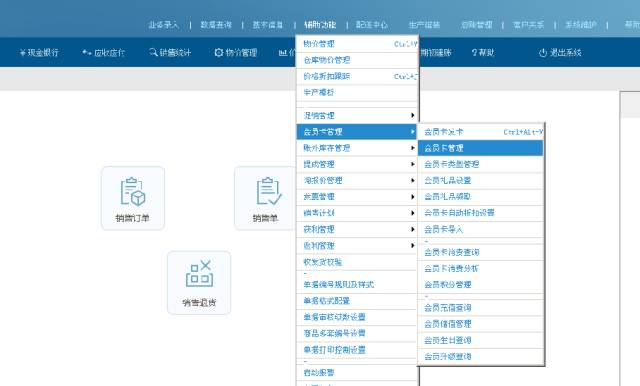Expand the 账外库存管理 submenu arrow
The height and width of the screenshot is (386, 640).
[x=413, y=148]
